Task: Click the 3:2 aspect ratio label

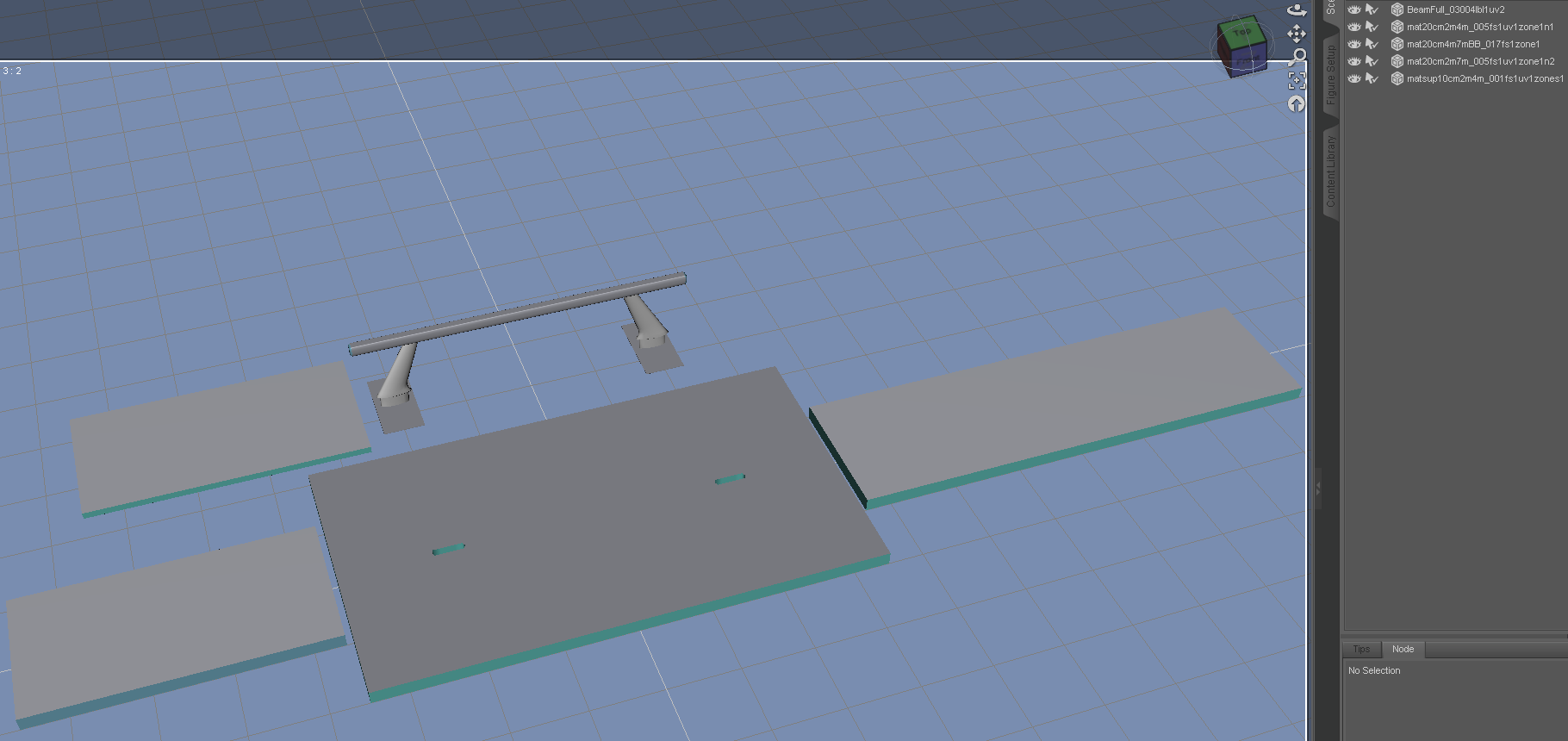Action: [x=12, y=71]
